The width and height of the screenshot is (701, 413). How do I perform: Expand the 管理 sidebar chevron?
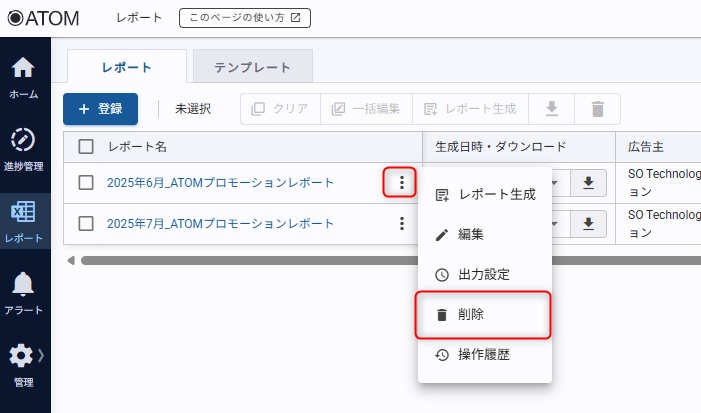(42, 356)
